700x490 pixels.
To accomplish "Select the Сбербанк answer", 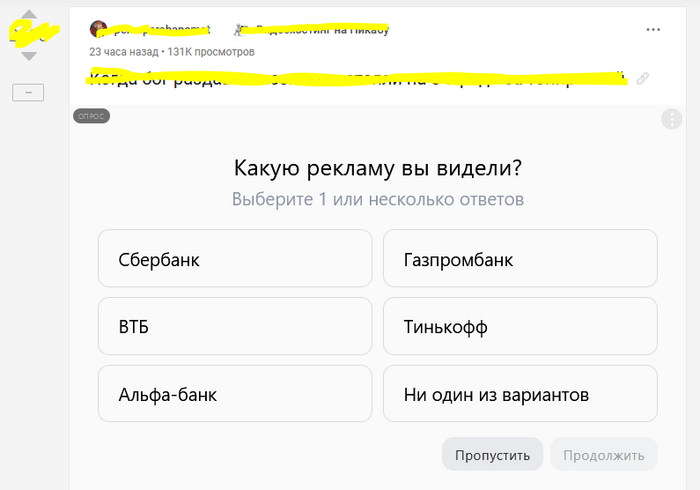I will click(x=235, y=258).
